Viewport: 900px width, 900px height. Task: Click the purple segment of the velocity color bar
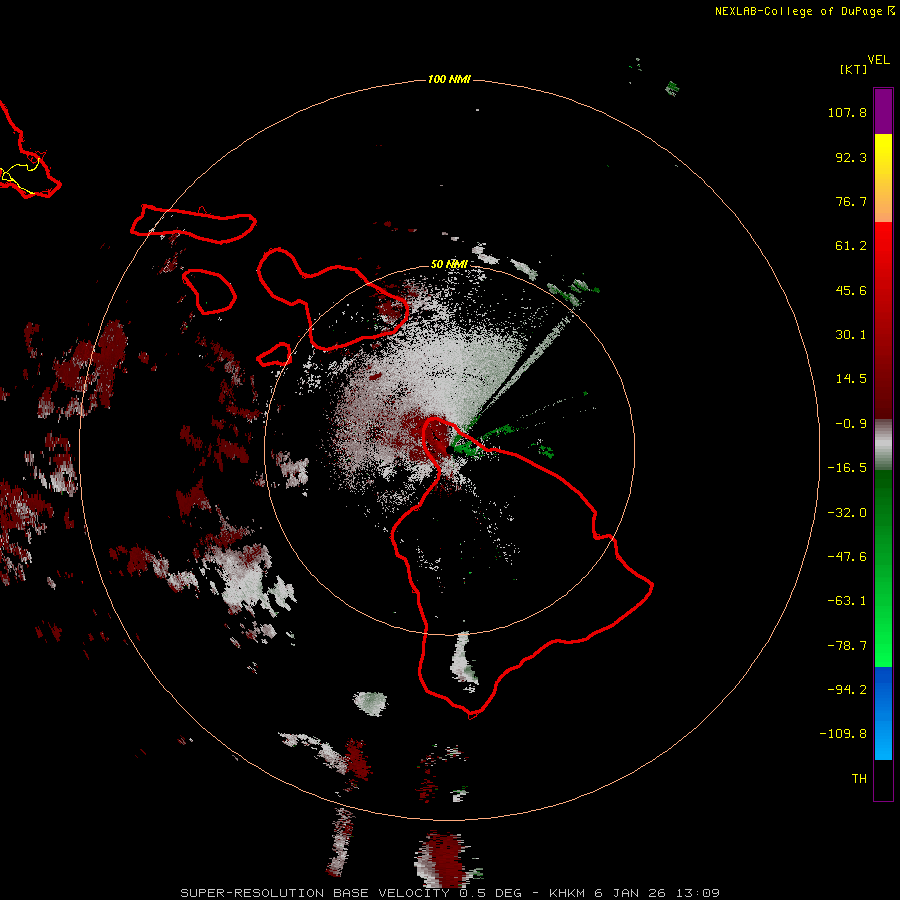[883, 111]
